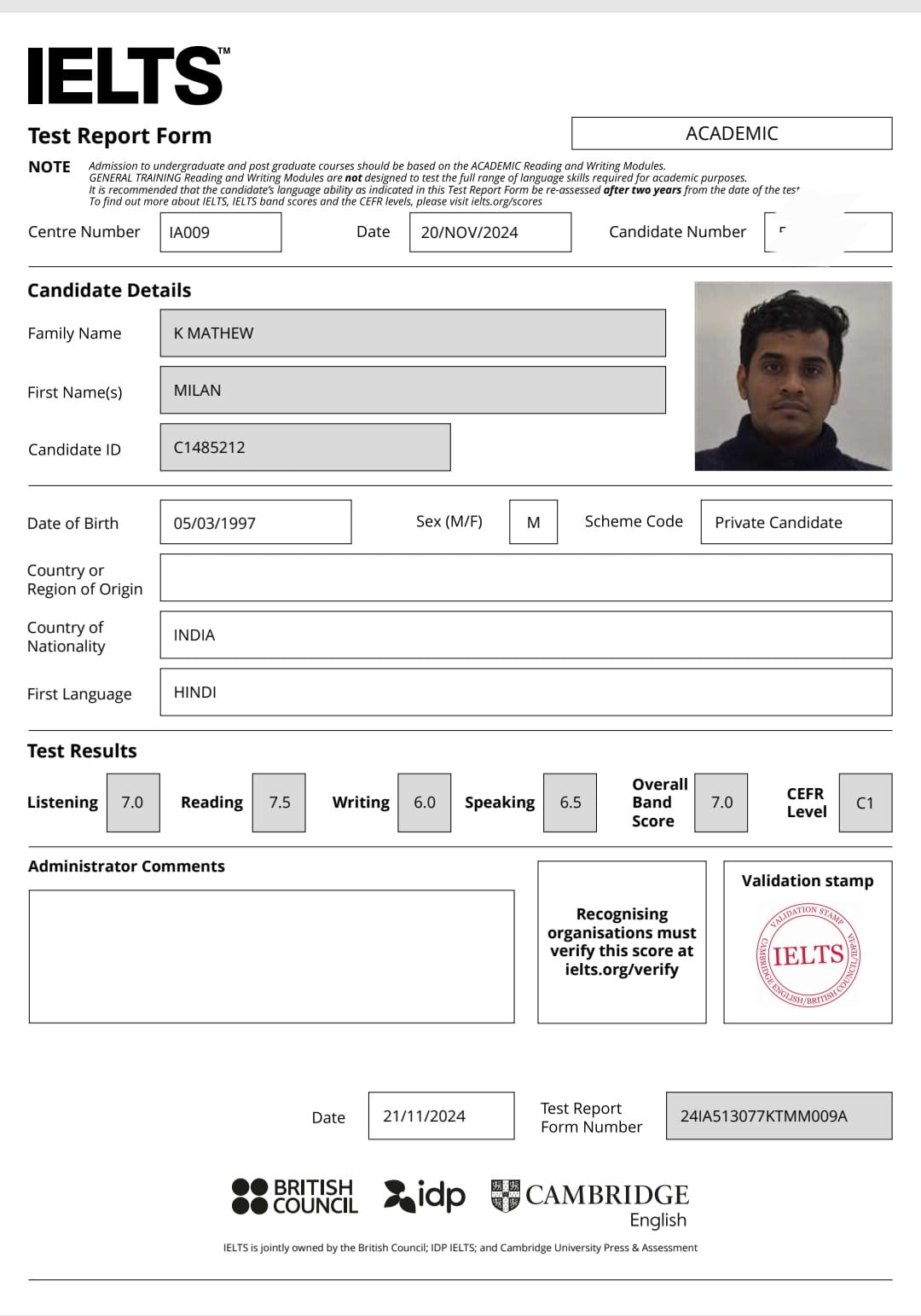Select the Date of Birth field

(256, 522)
